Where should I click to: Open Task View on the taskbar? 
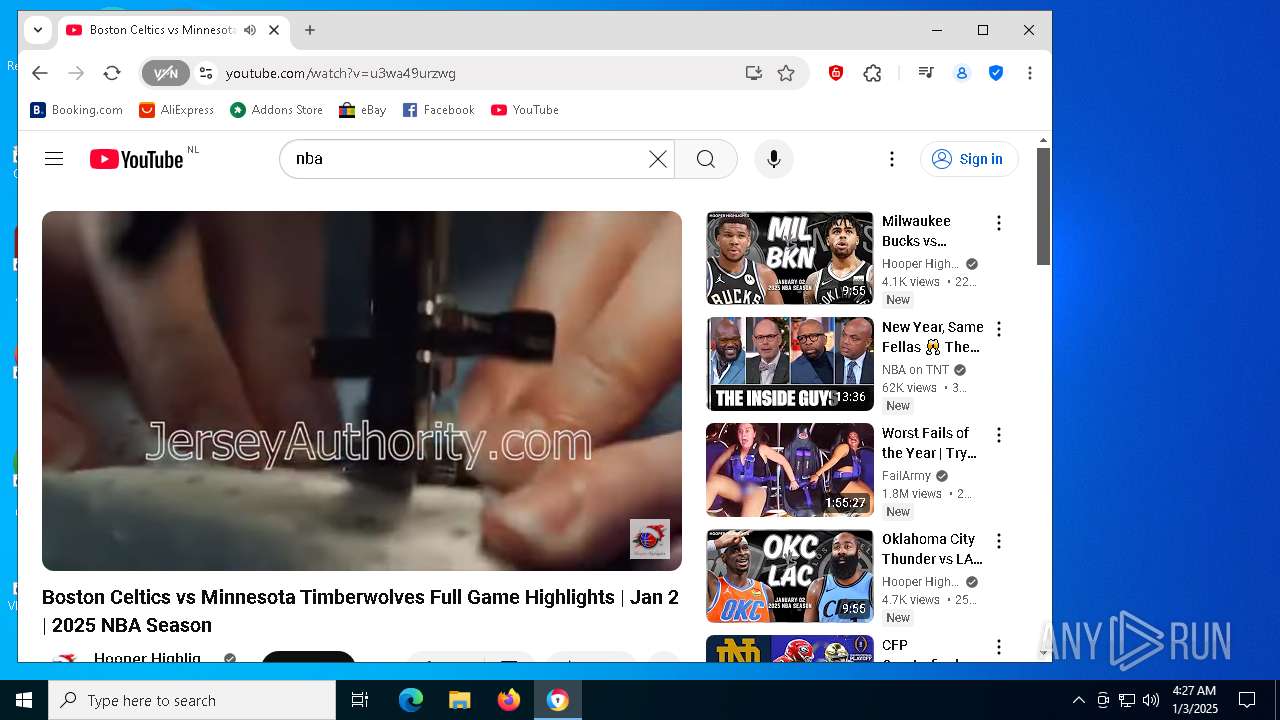360,700
